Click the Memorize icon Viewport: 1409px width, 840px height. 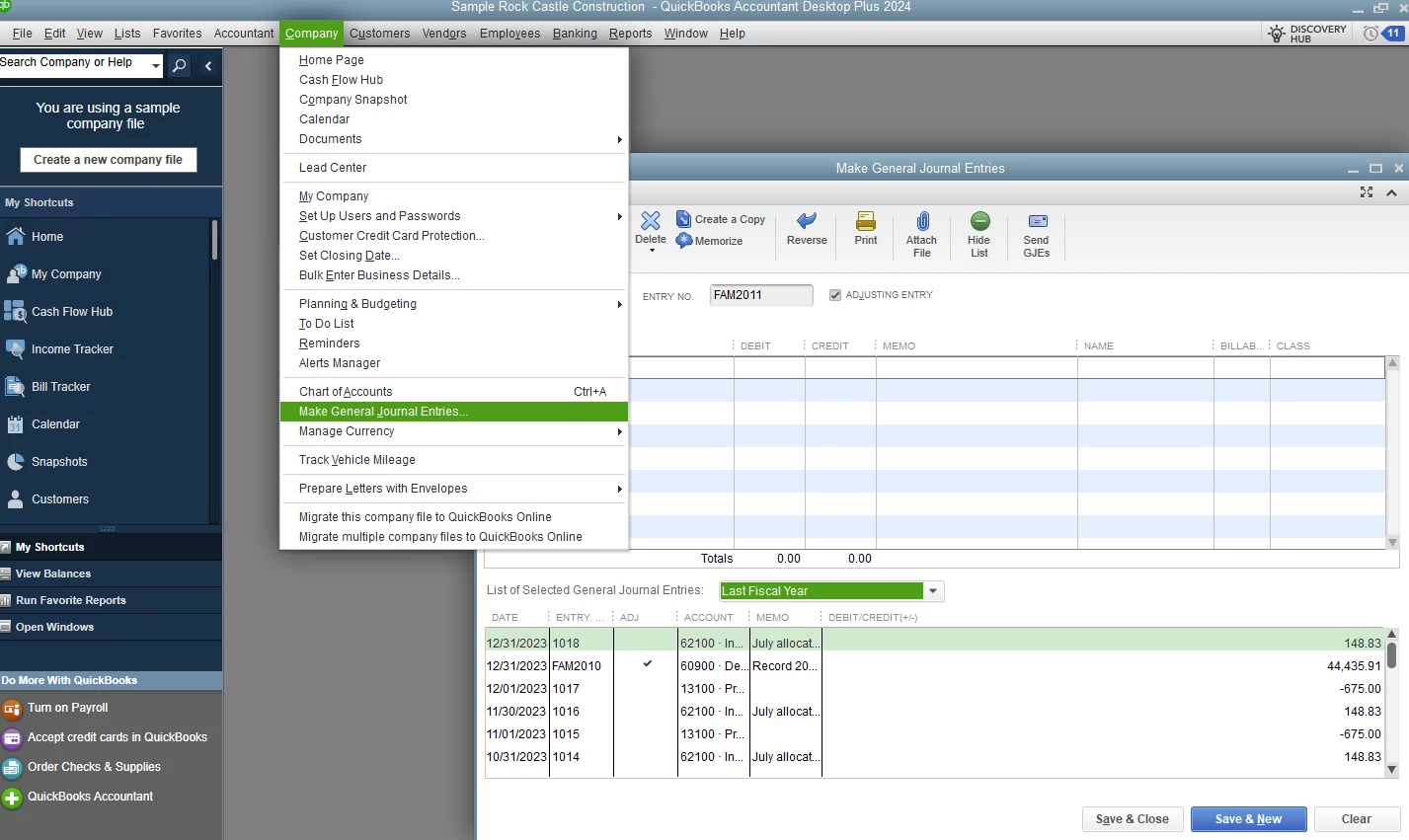tap(684, 241)
